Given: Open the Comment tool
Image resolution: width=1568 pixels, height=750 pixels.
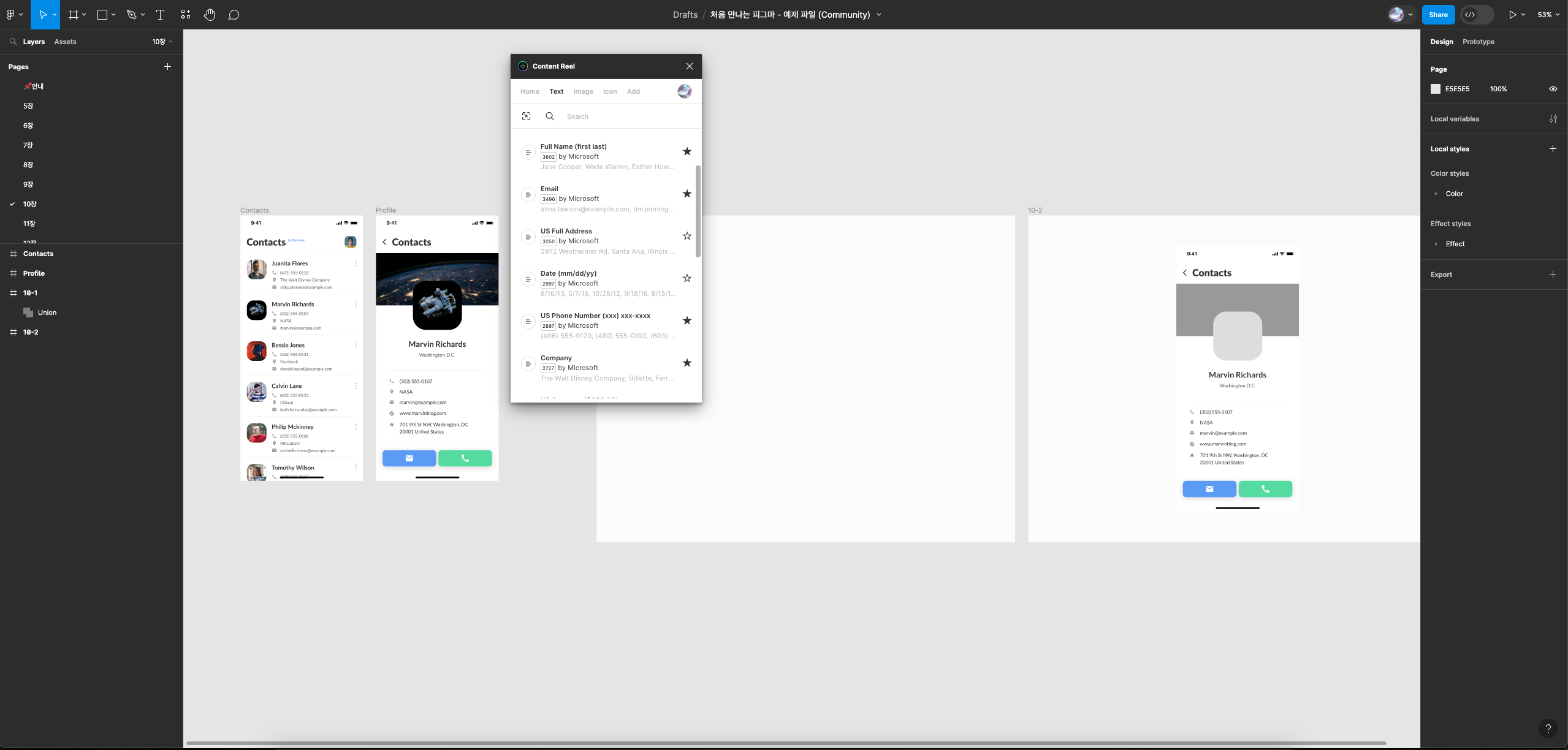Looking at the screenshot, I should coord(234,15).
